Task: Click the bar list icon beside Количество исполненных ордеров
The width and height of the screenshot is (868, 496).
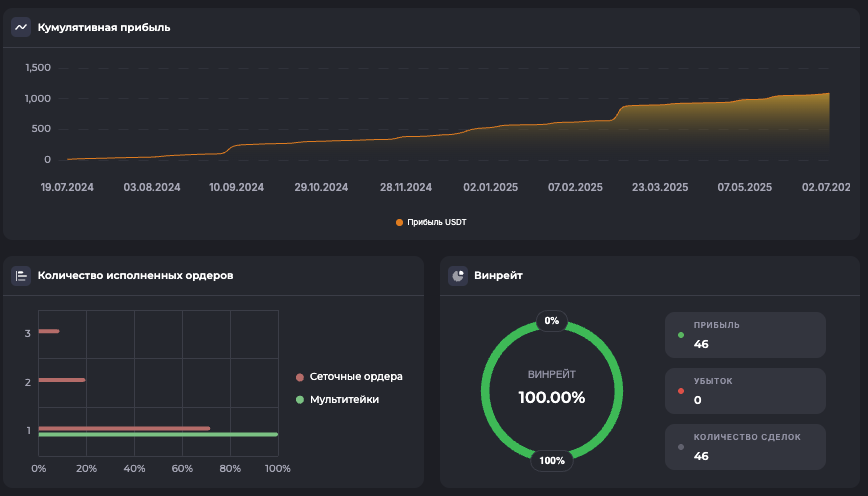Action: (21, 275)
